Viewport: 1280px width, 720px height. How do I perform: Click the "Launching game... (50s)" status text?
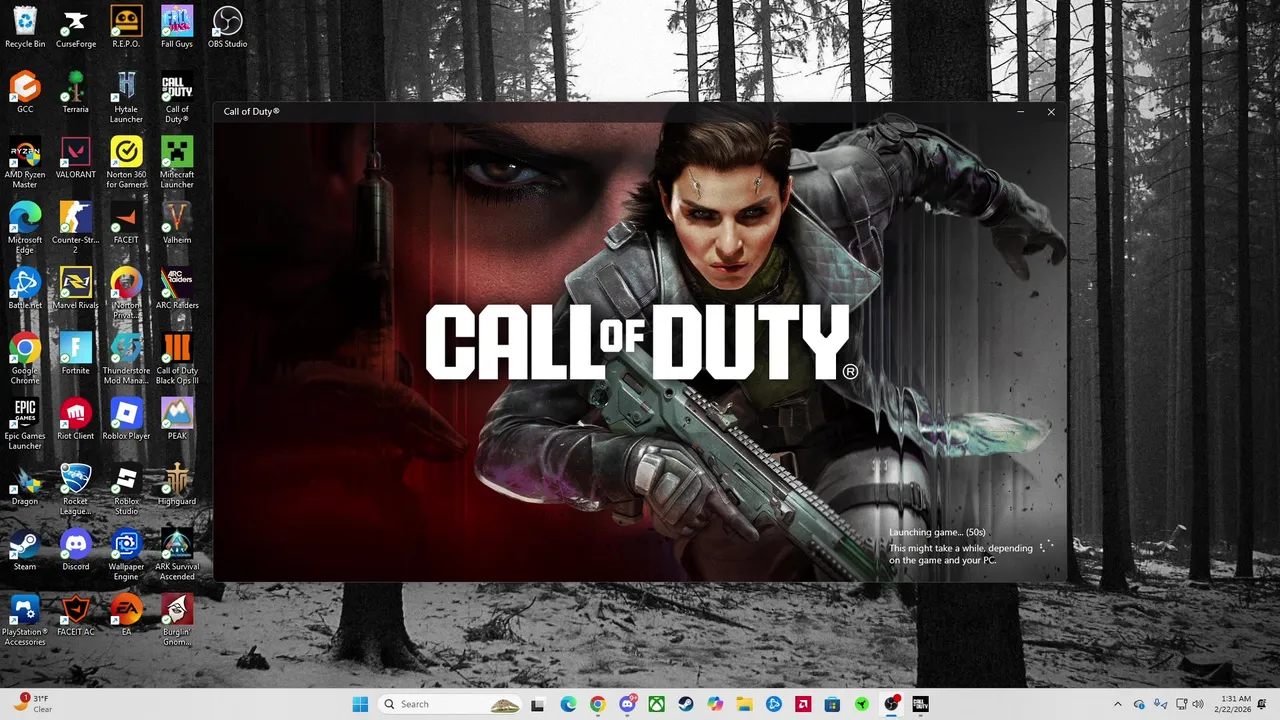(x=937, y=532)
